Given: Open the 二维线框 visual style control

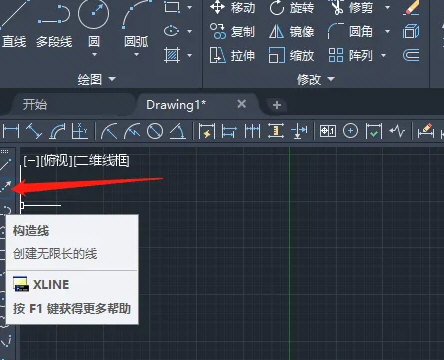Looking at the screenshot, I should [x=101, y=161].
